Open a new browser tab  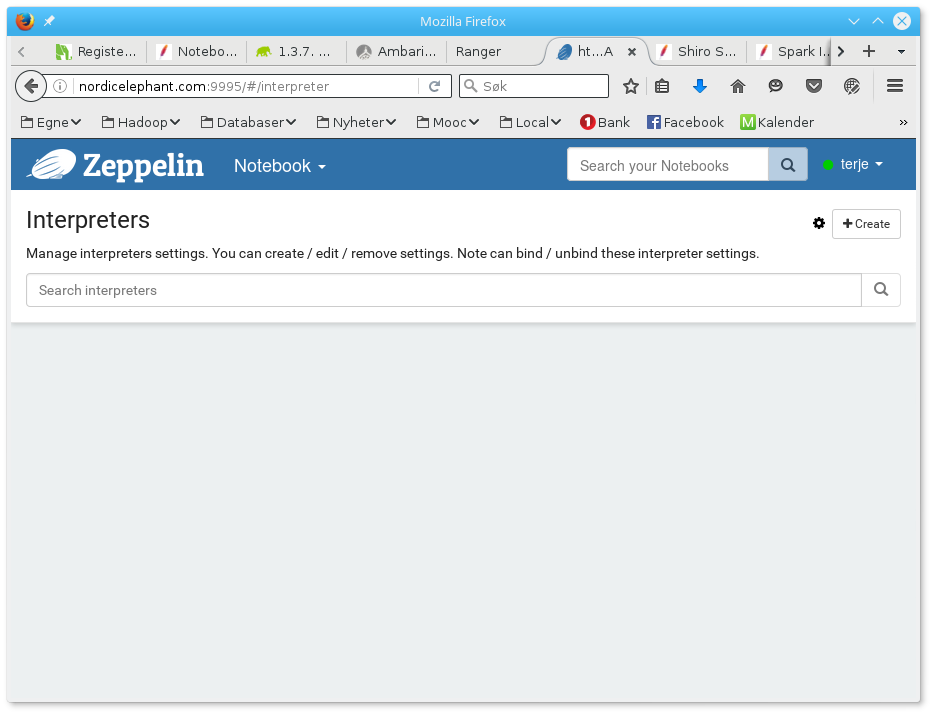869,52
